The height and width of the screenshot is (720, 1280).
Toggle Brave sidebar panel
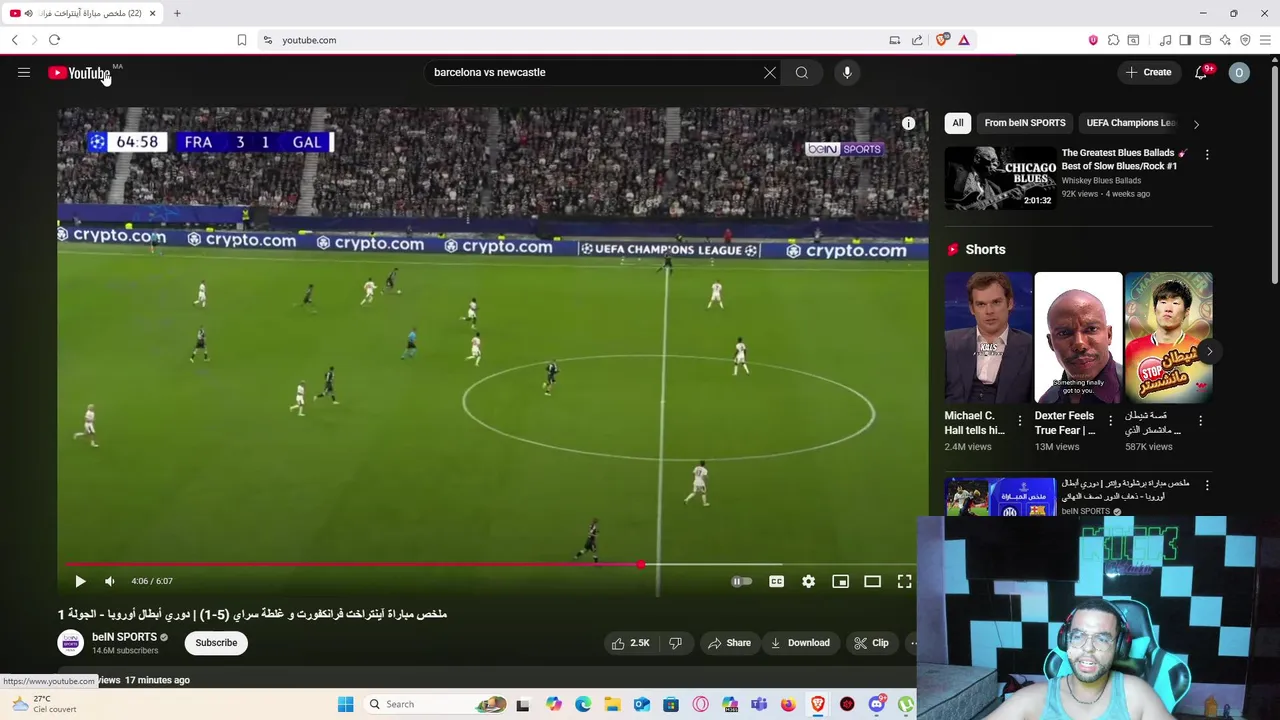click(1185, 40)
